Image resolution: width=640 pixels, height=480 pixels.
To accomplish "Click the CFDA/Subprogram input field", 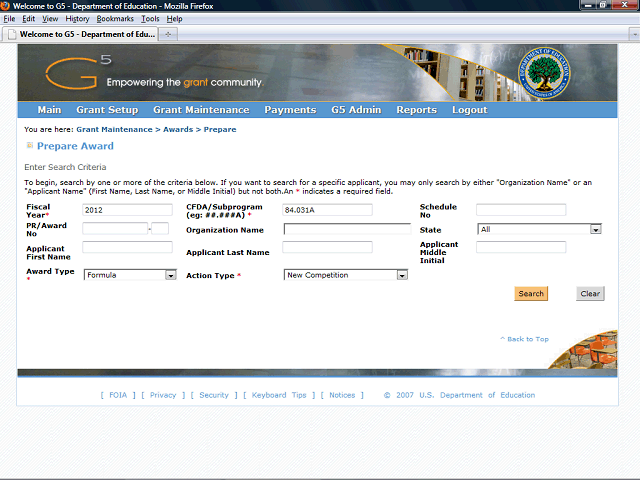I will click(x=327, y=210).
